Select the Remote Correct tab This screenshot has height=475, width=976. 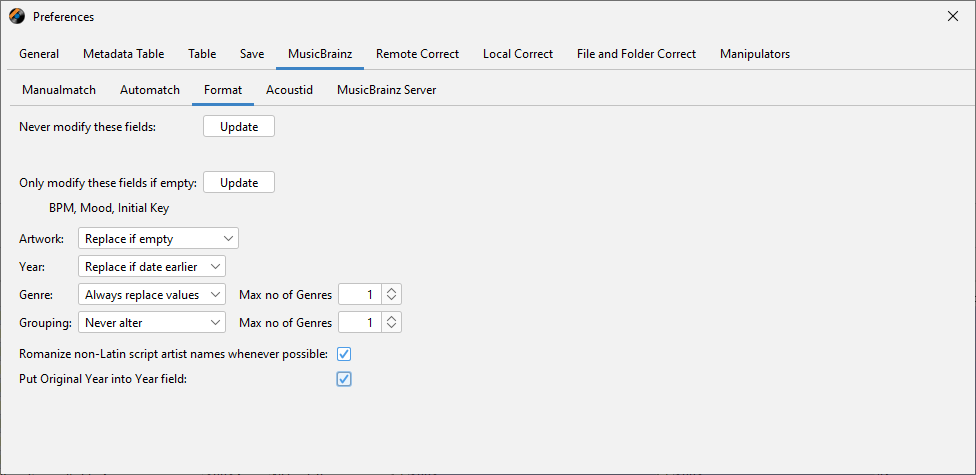(417, 54)
